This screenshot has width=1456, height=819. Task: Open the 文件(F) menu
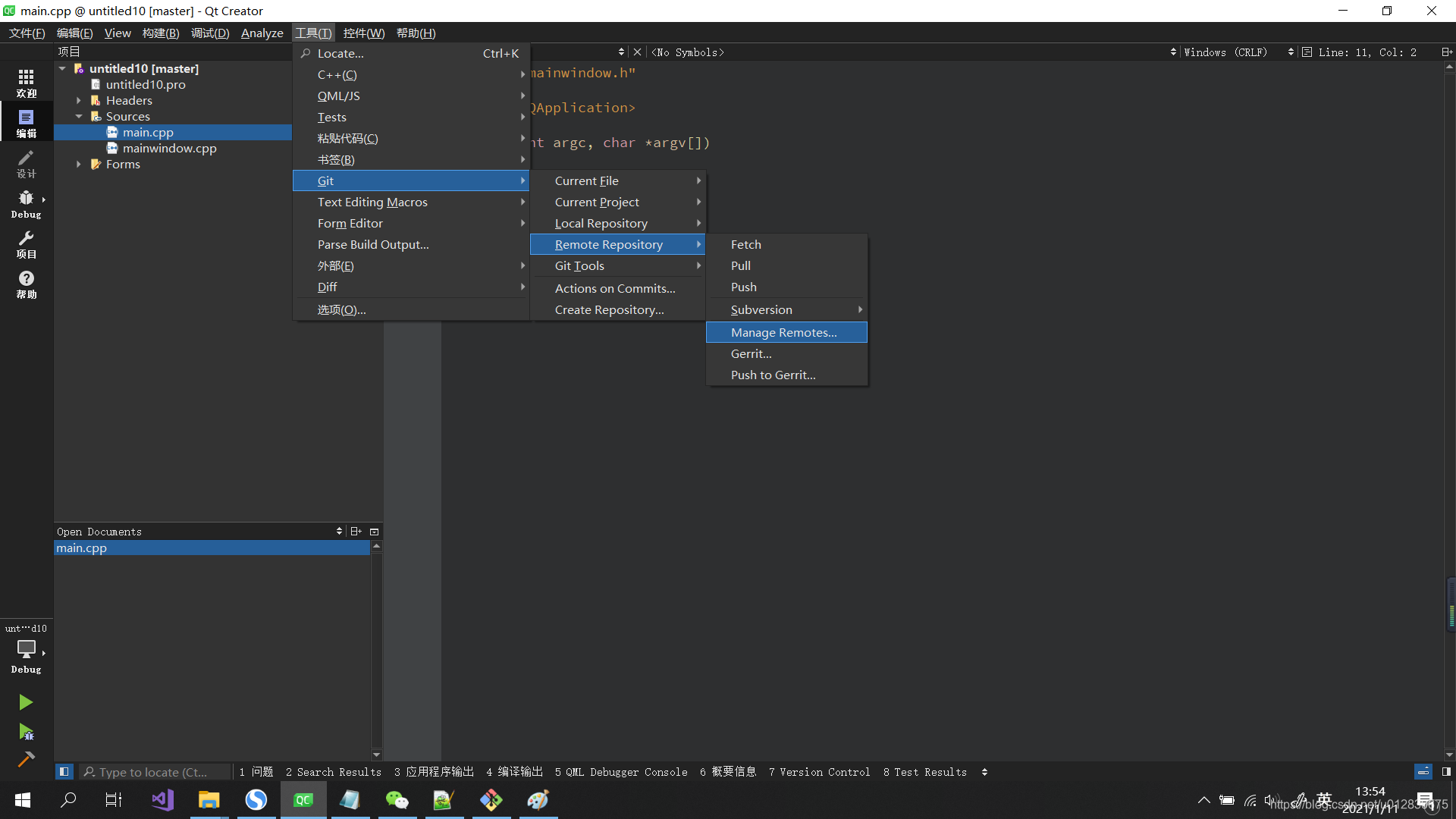click(x=27, y=33)
